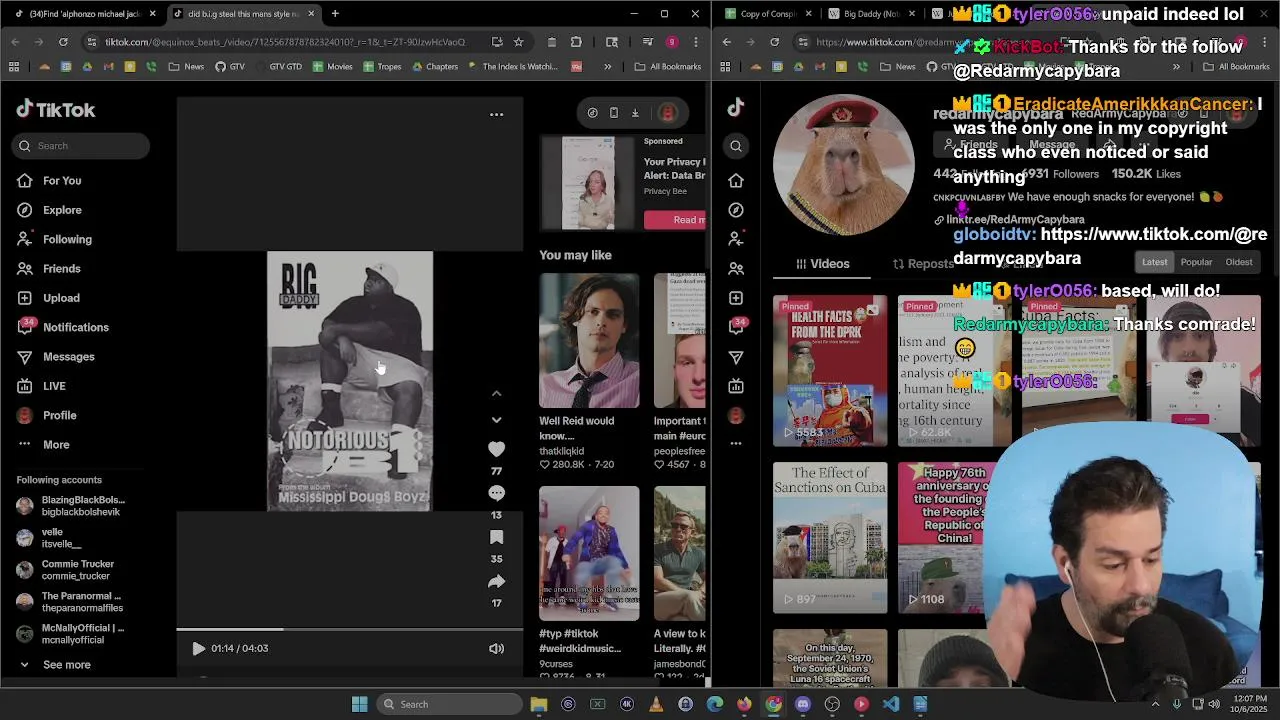Image resolution: width=1280 pixels, height=720 pixels.
Task: Show more bookmarks in left browser
Action: (607, 67)
